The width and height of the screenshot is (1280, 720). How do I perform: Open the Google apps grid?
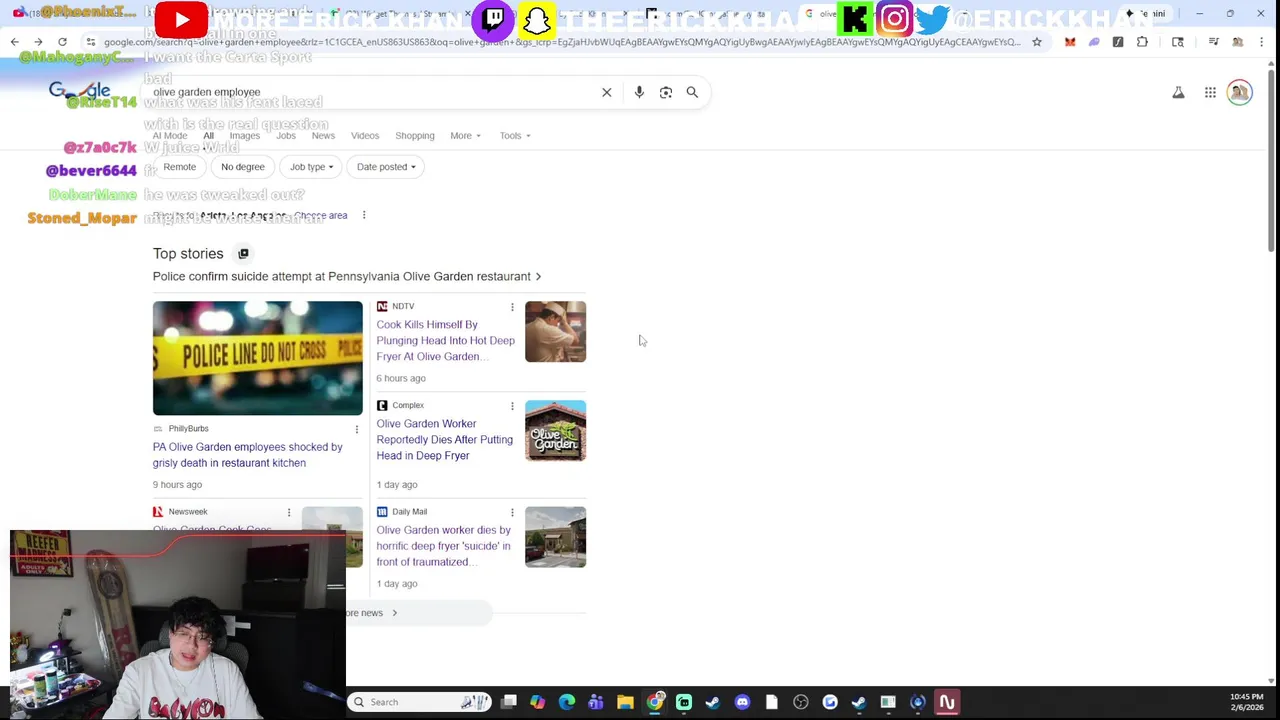coord(1210,93)
